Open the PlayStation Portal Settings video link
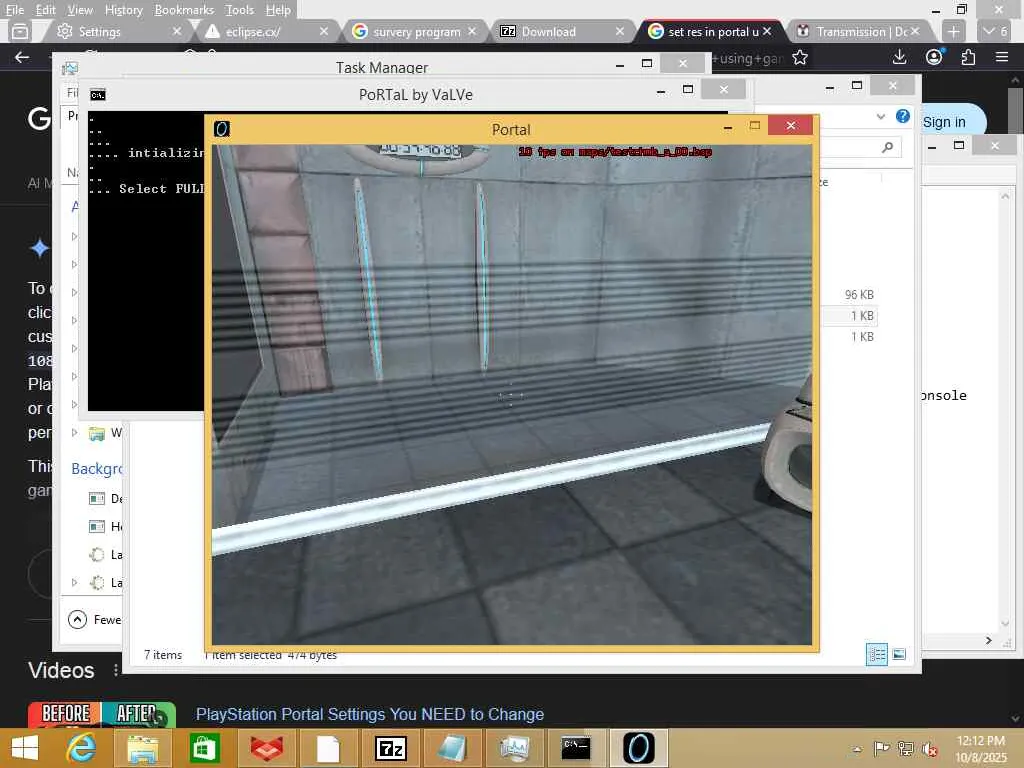 point(370,714)
